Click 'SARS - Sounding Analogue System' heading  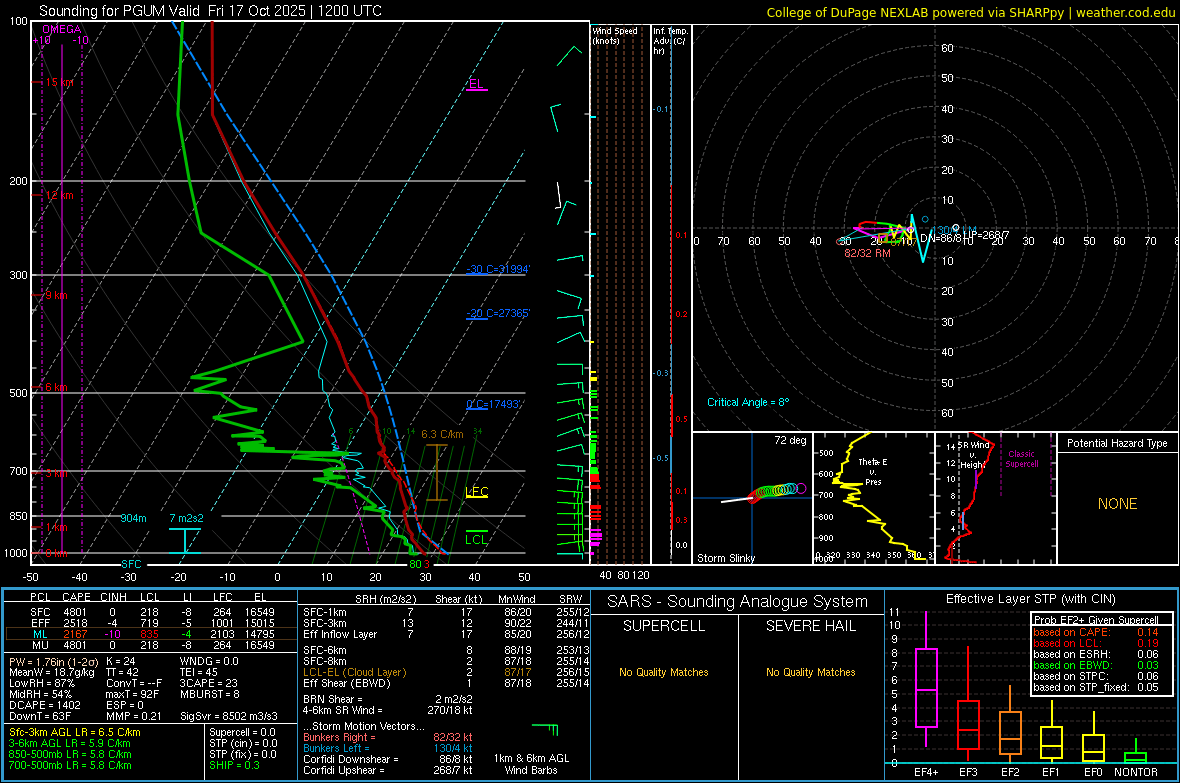click(737, 601)
